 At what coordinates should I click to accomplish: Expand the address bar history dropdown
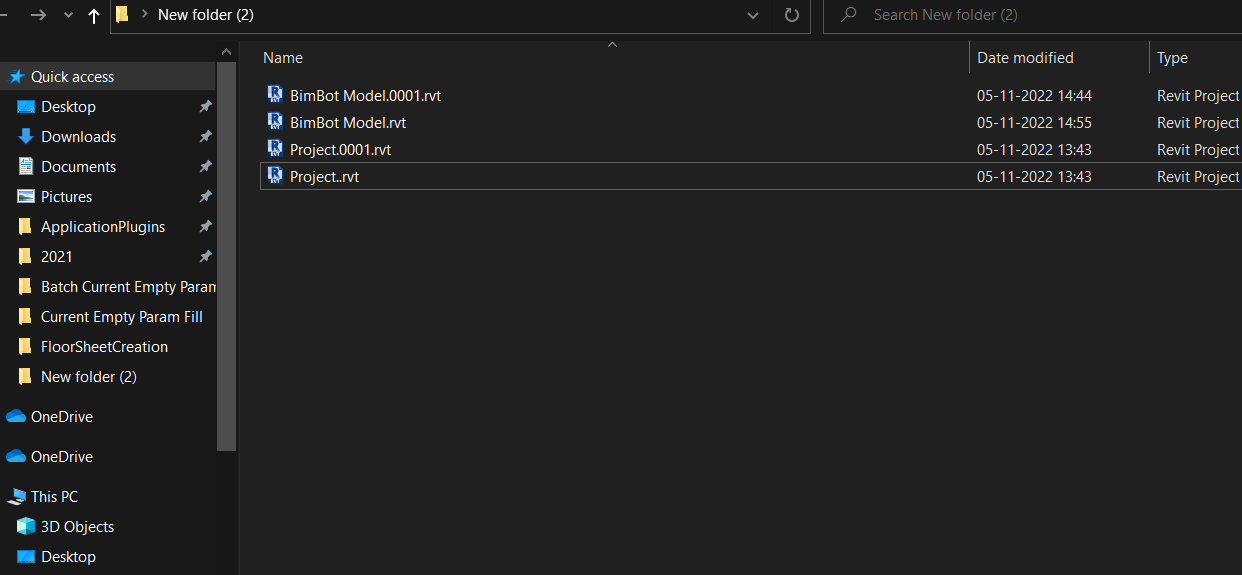pyautogui.click(x=753, y=15)
